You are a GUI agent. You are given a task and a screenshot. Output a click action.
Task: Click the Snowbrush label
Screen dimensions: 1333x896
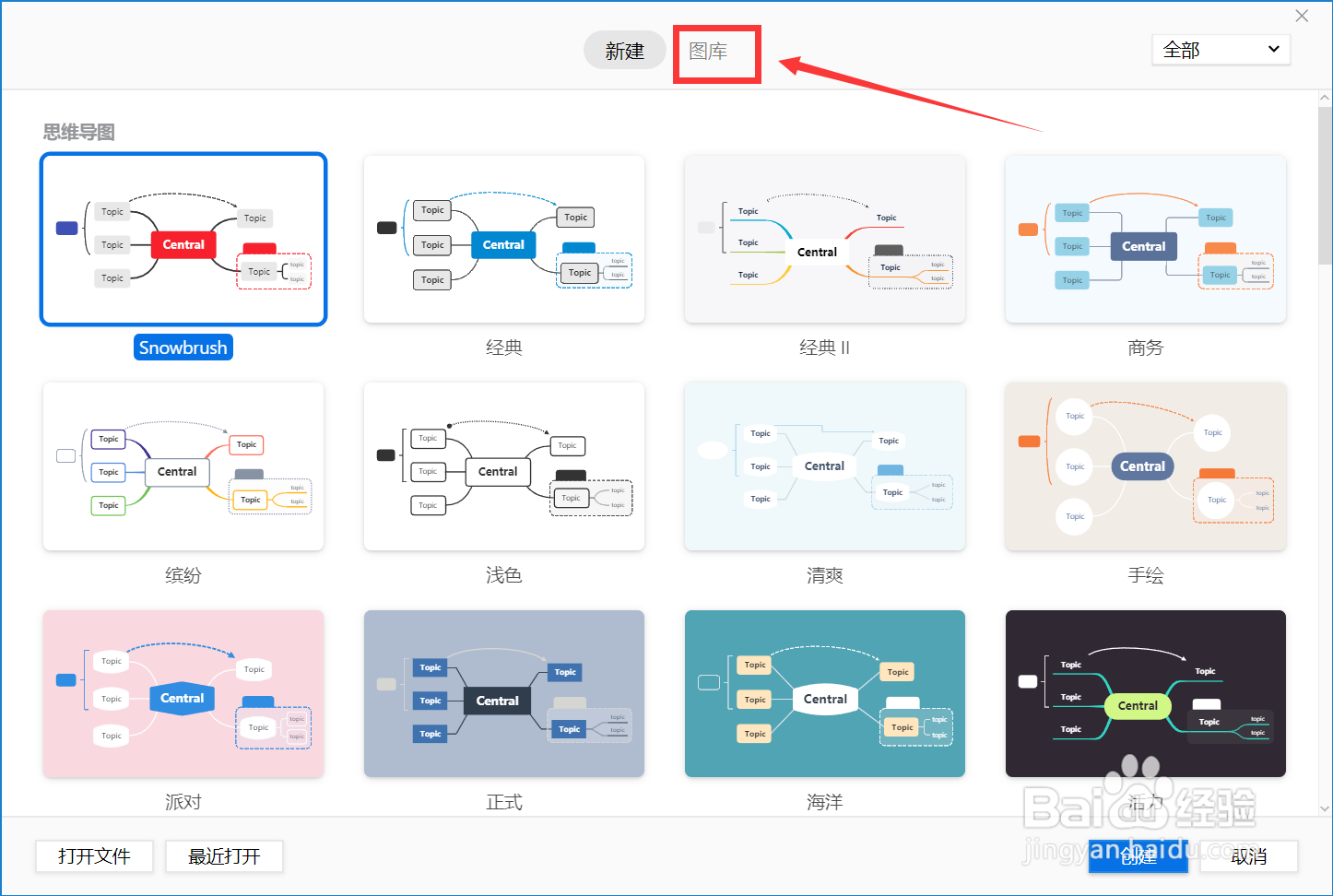[x=183, y=348]
